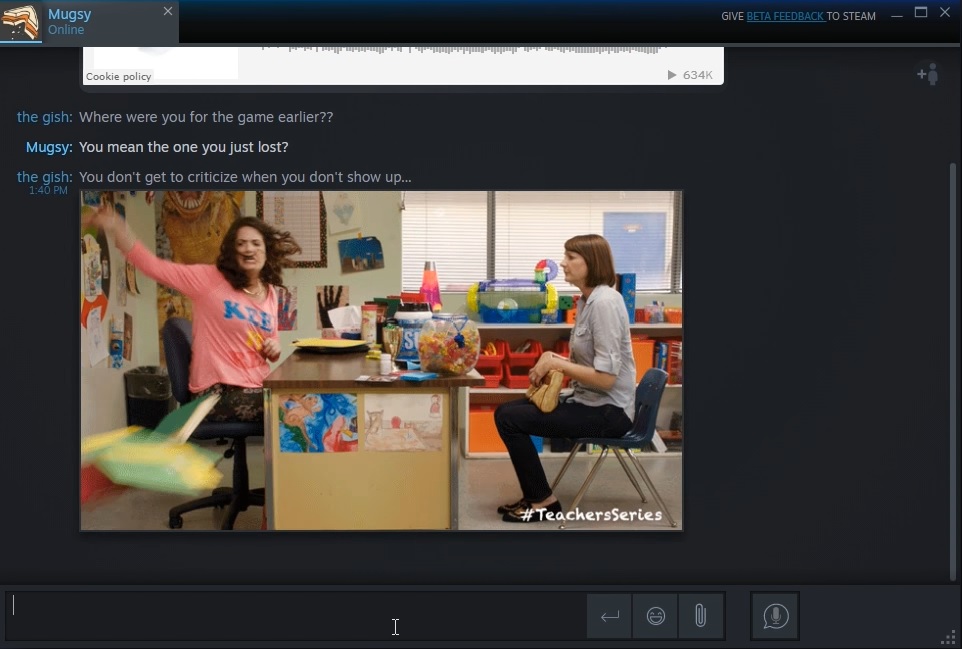Minimize the Steam chat window

click(x=897, y=15)
